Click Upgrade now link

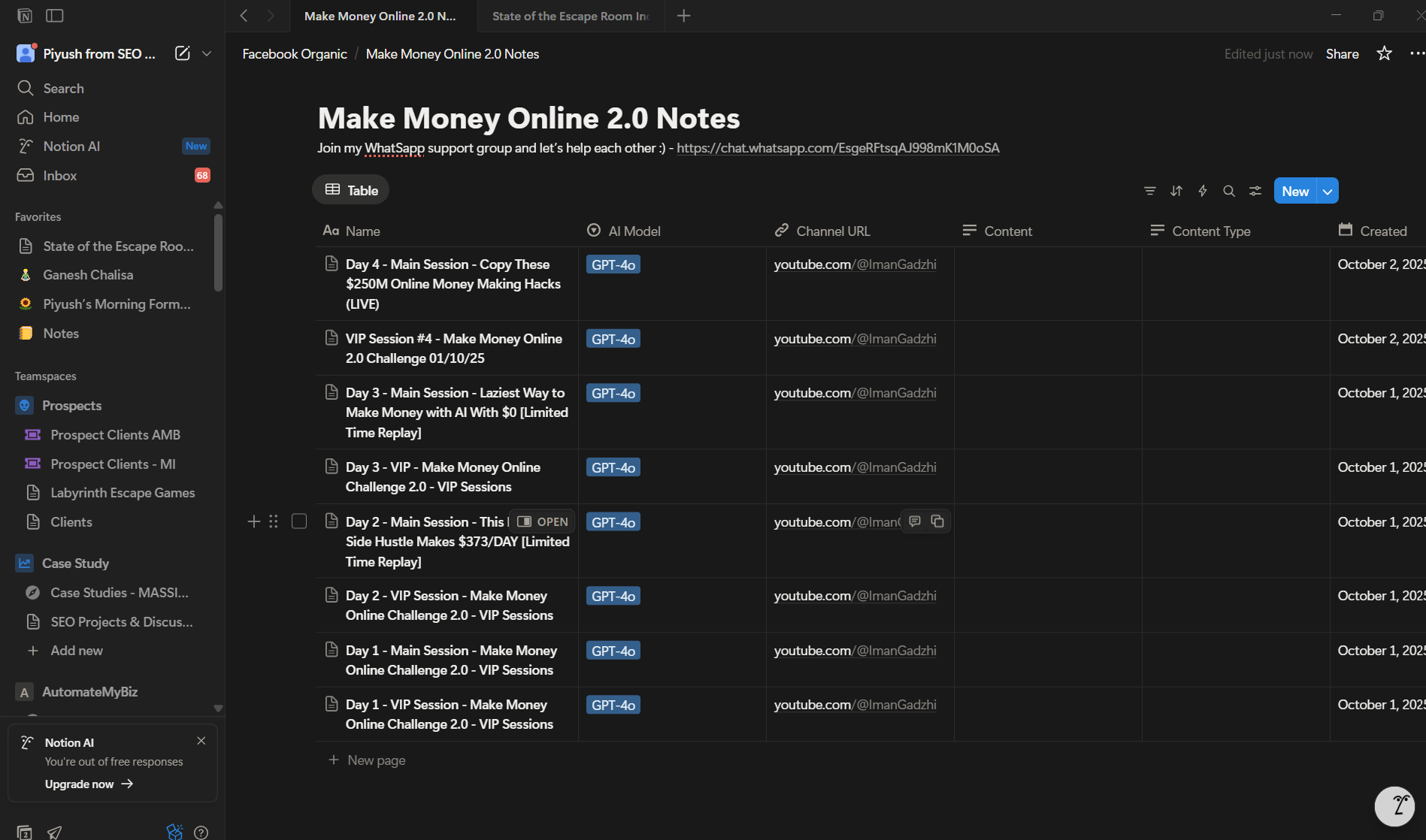(x=89, y=784)
